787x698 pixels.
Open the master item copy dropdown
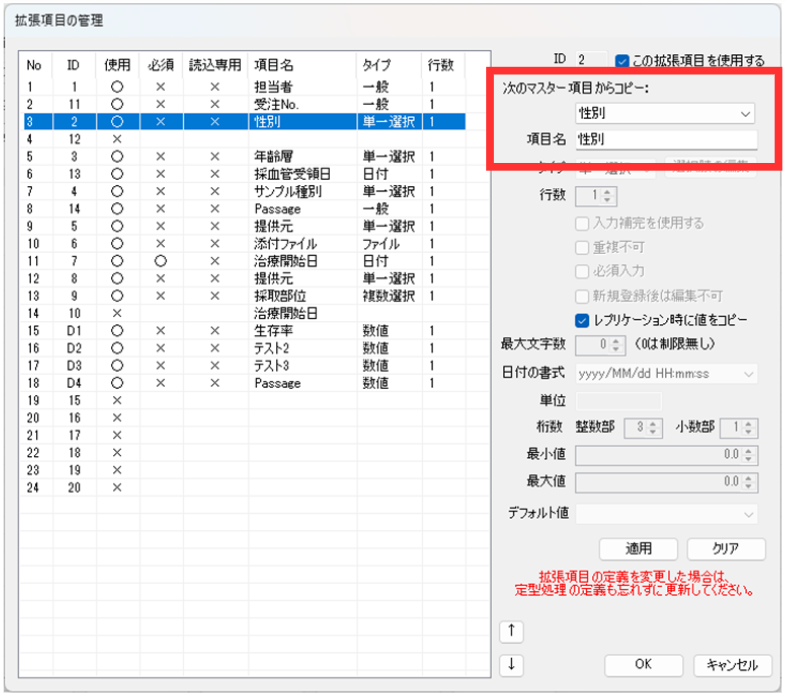click(665, 114)
